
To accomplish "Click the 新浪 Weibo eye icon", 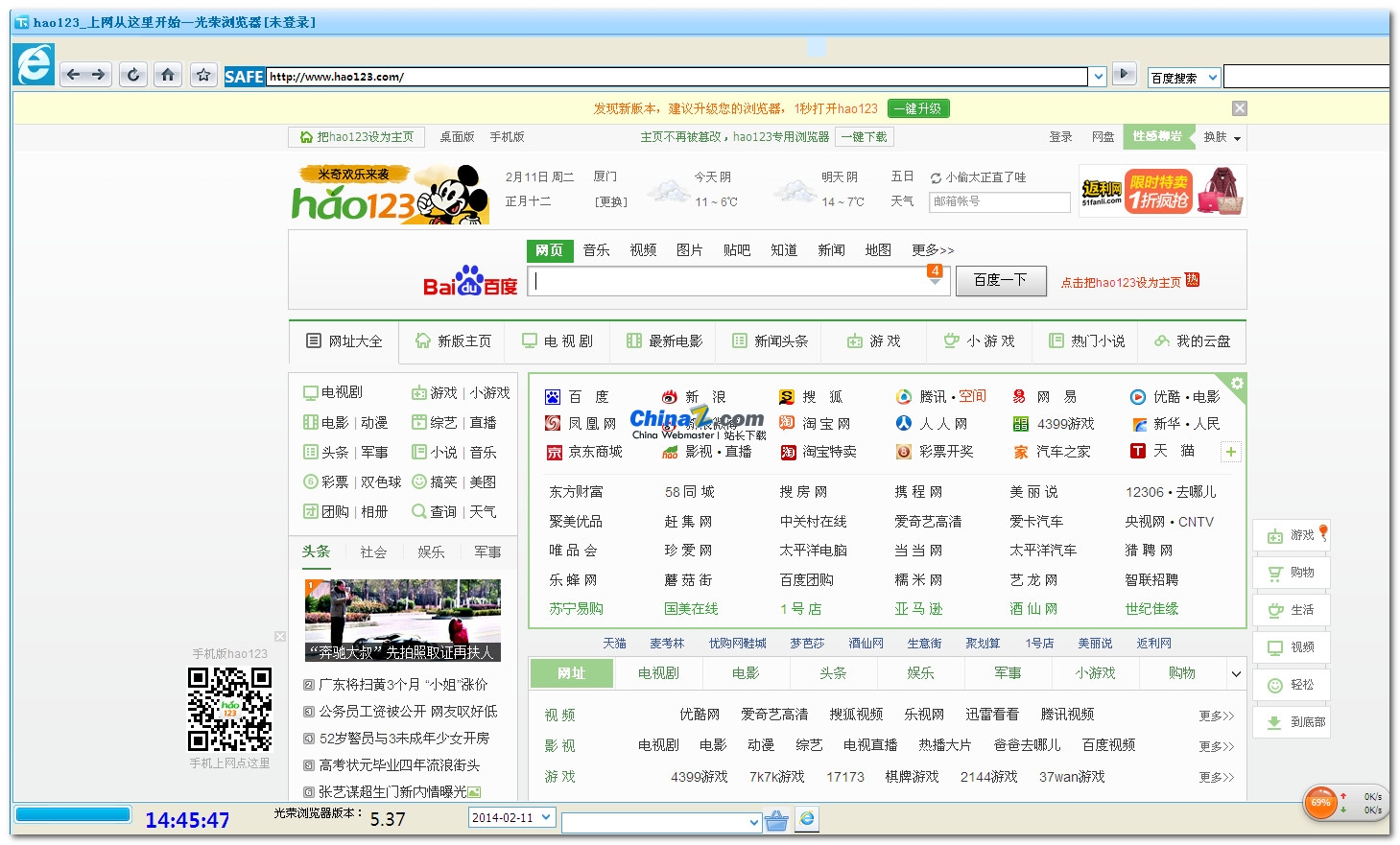I will pyautogui.click(x=670, y=397).
